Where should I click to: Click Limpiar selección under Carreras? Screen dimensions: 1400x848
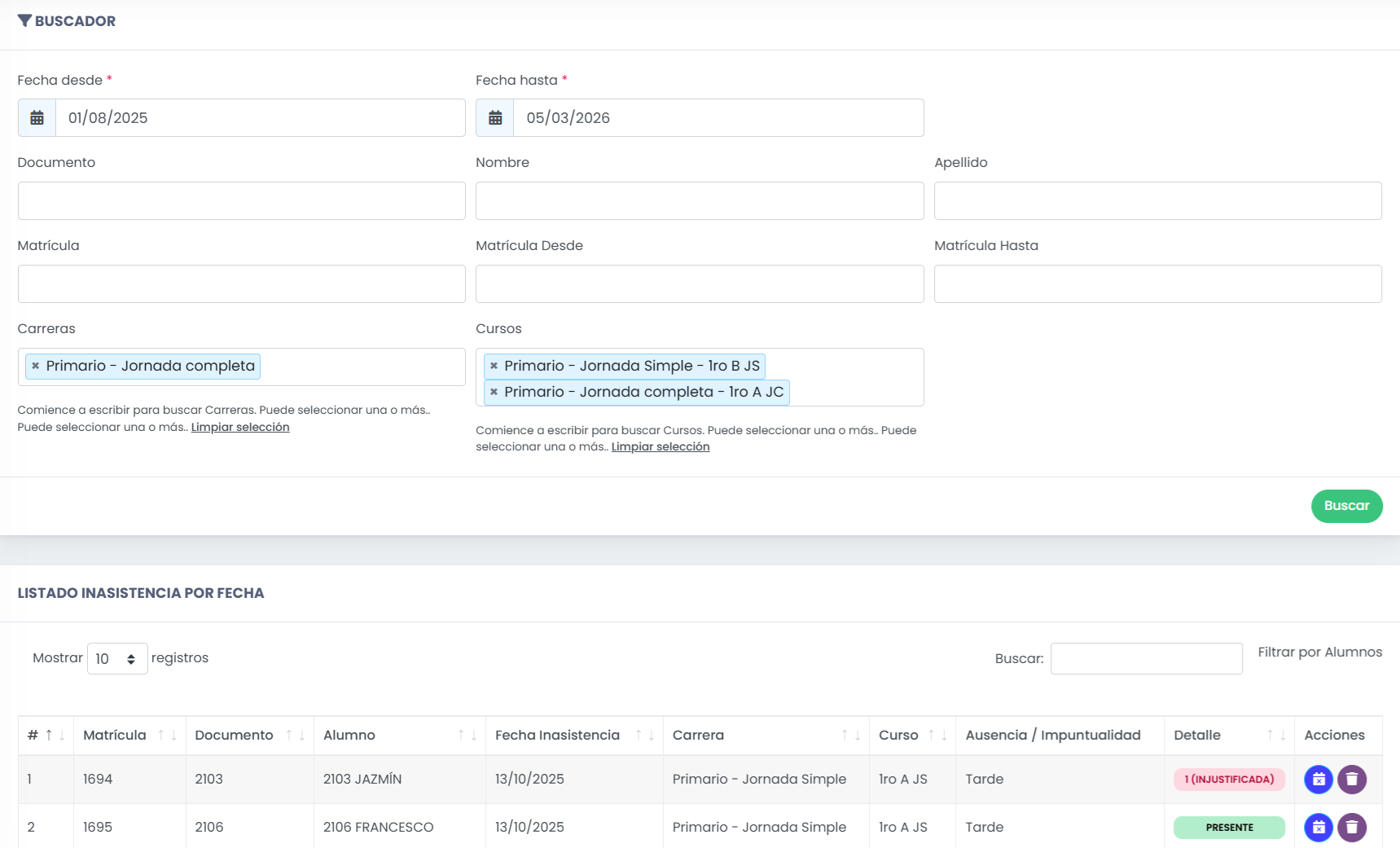[240, 428]
